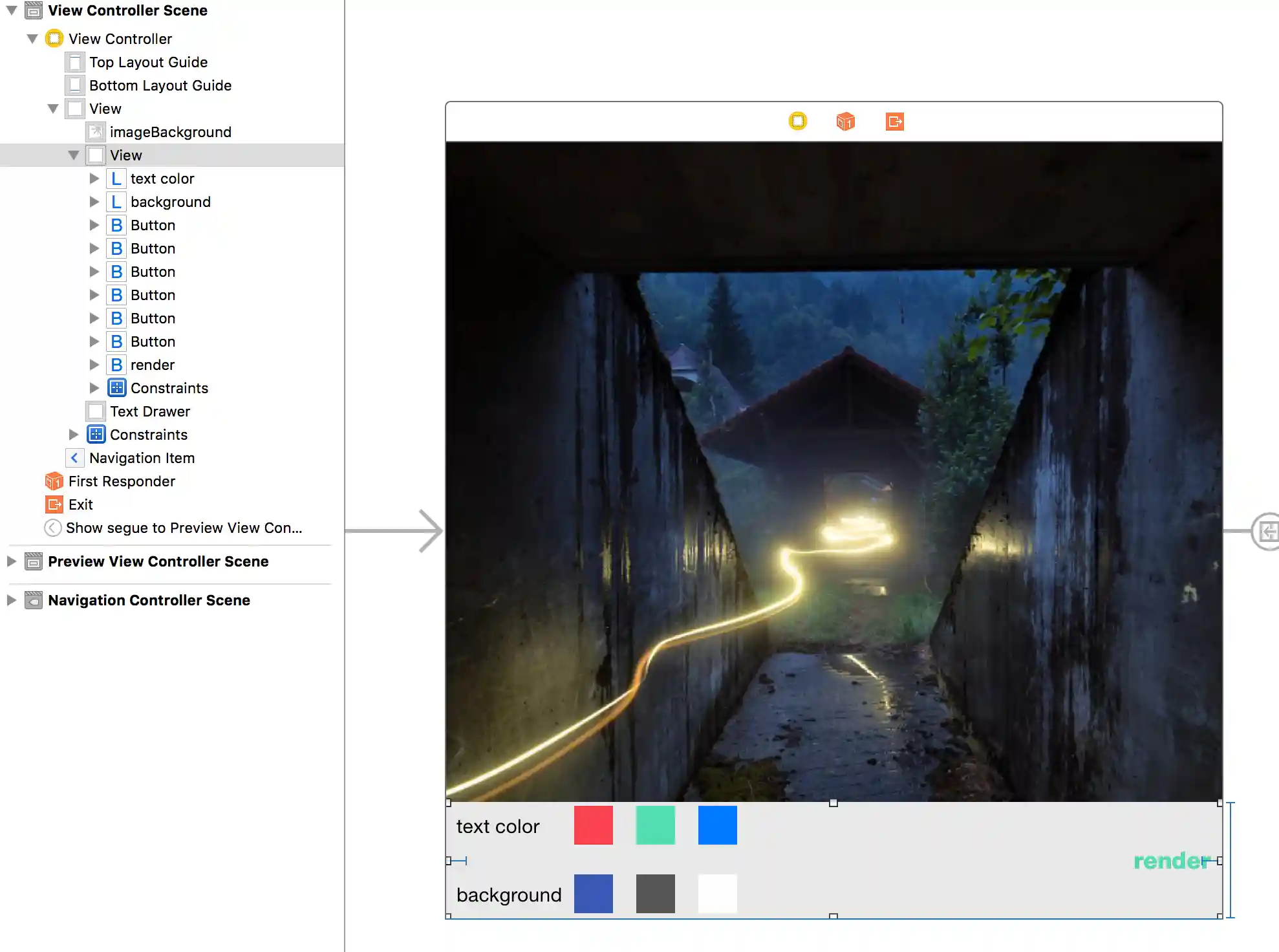Select Top Layout Guide in the outline
The height and width of the screenshot is (952, 1279).
coord(148,62)
